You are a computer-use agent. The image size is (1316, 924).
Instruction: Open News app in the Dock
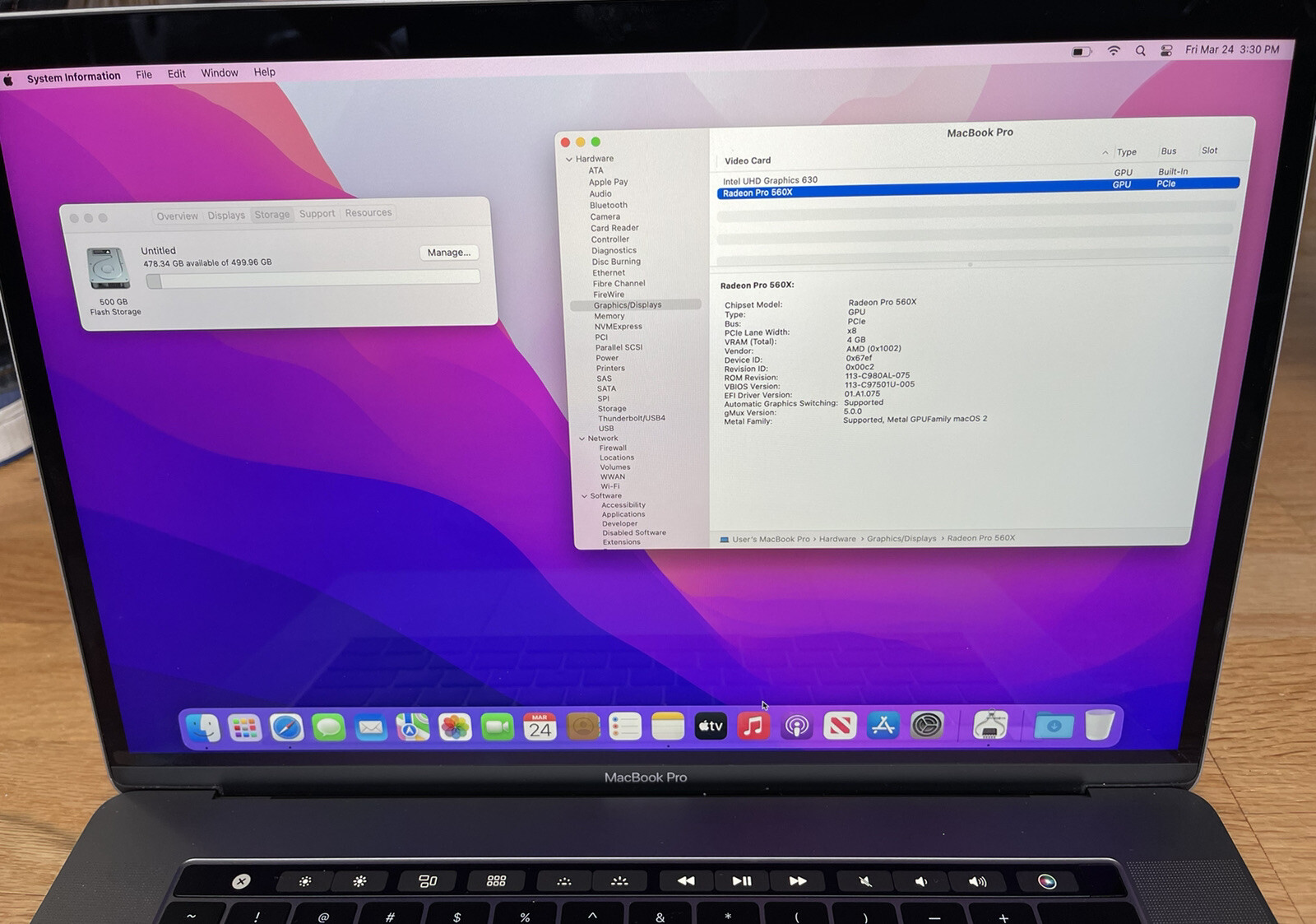[x=840, y=727]
